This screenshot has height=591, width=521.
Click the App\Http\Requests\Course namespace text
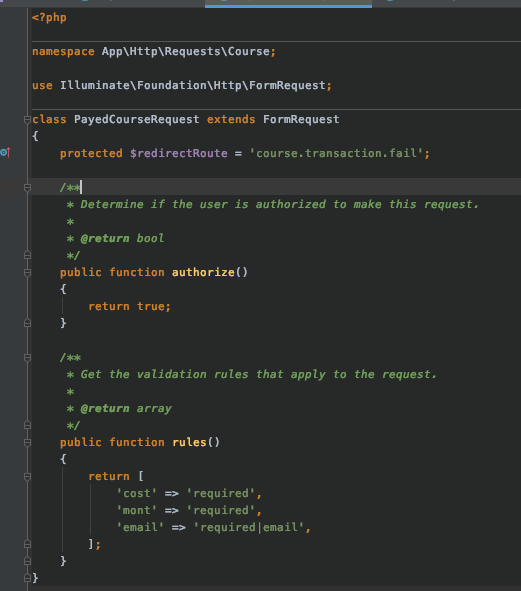pos(185,52)
